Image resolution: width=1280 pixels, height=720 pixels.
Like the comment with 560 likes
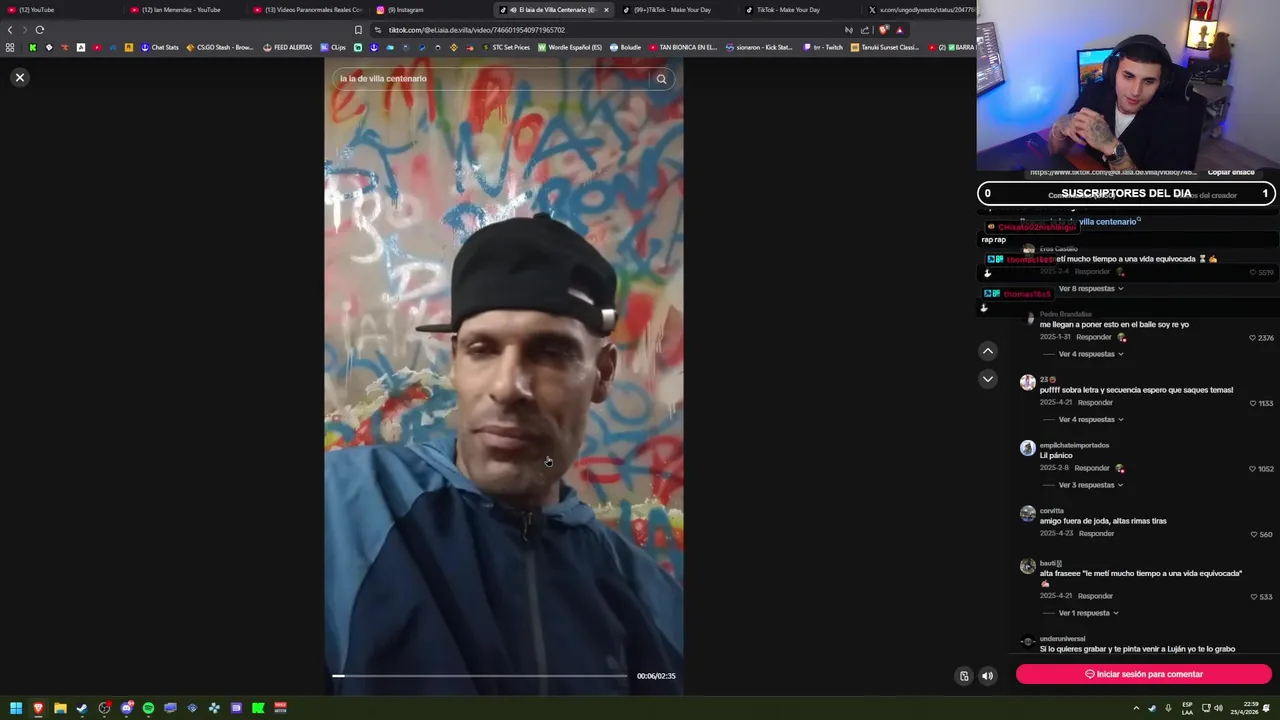(1253, 534)
